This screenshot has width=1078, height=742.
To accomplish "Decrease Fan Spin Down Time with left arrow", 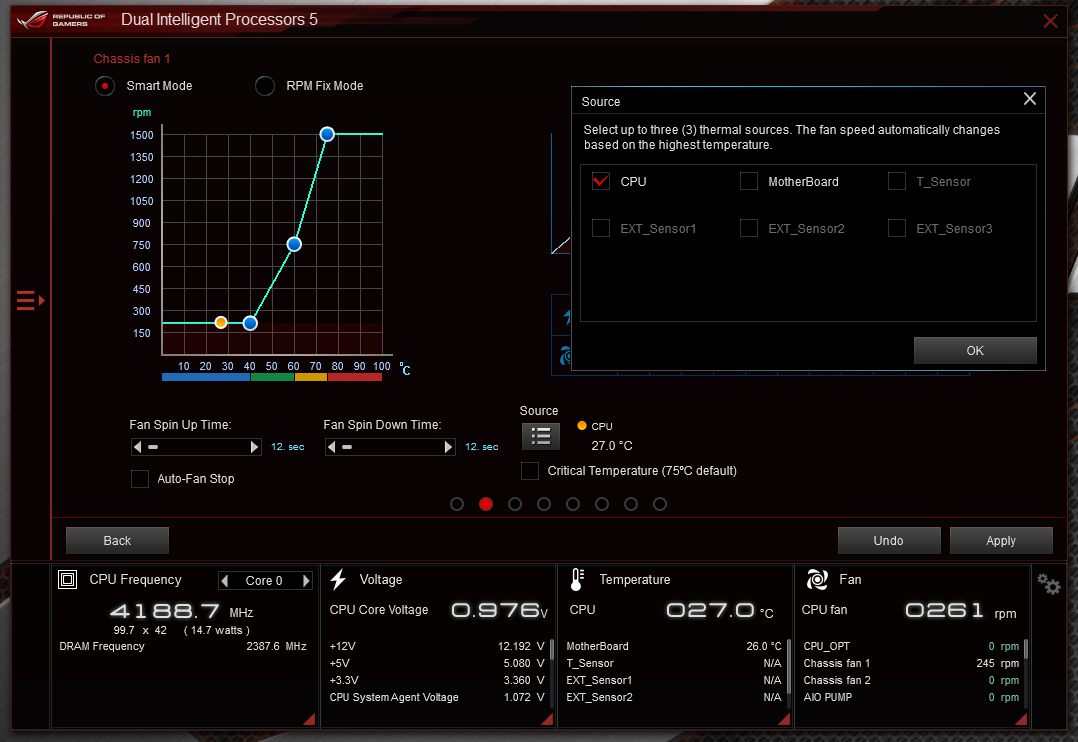I will [331, 447].
